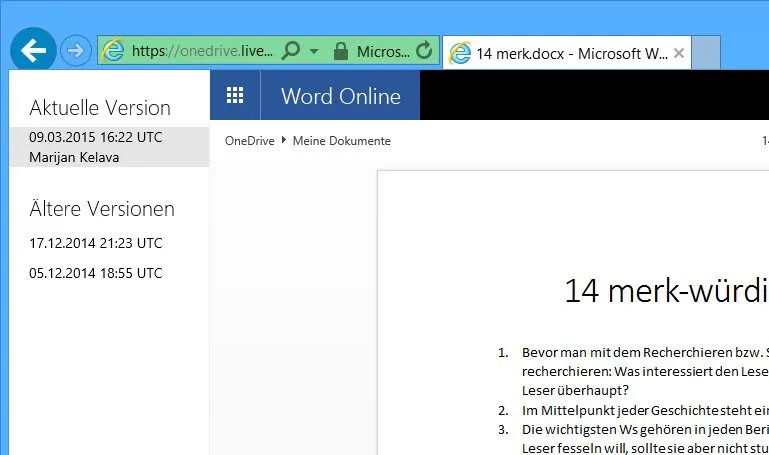Select the current version 09.03.2015 16:22 UTC
Viewport: 769px width, 455px height.
tap(109, 147)
